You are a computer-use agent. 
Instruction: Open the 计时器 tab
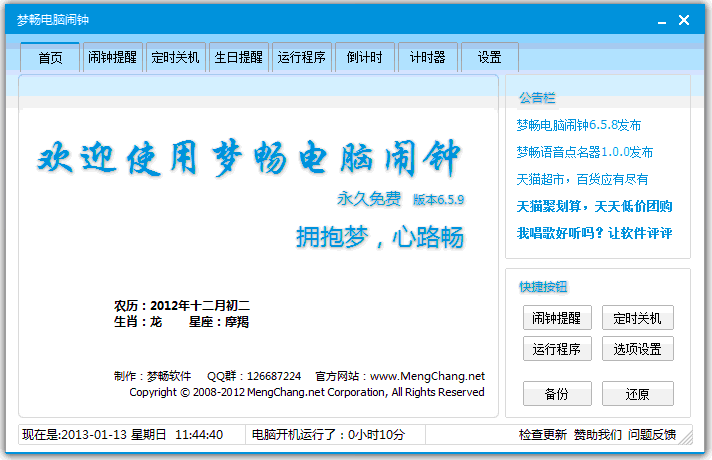[427, 57]
